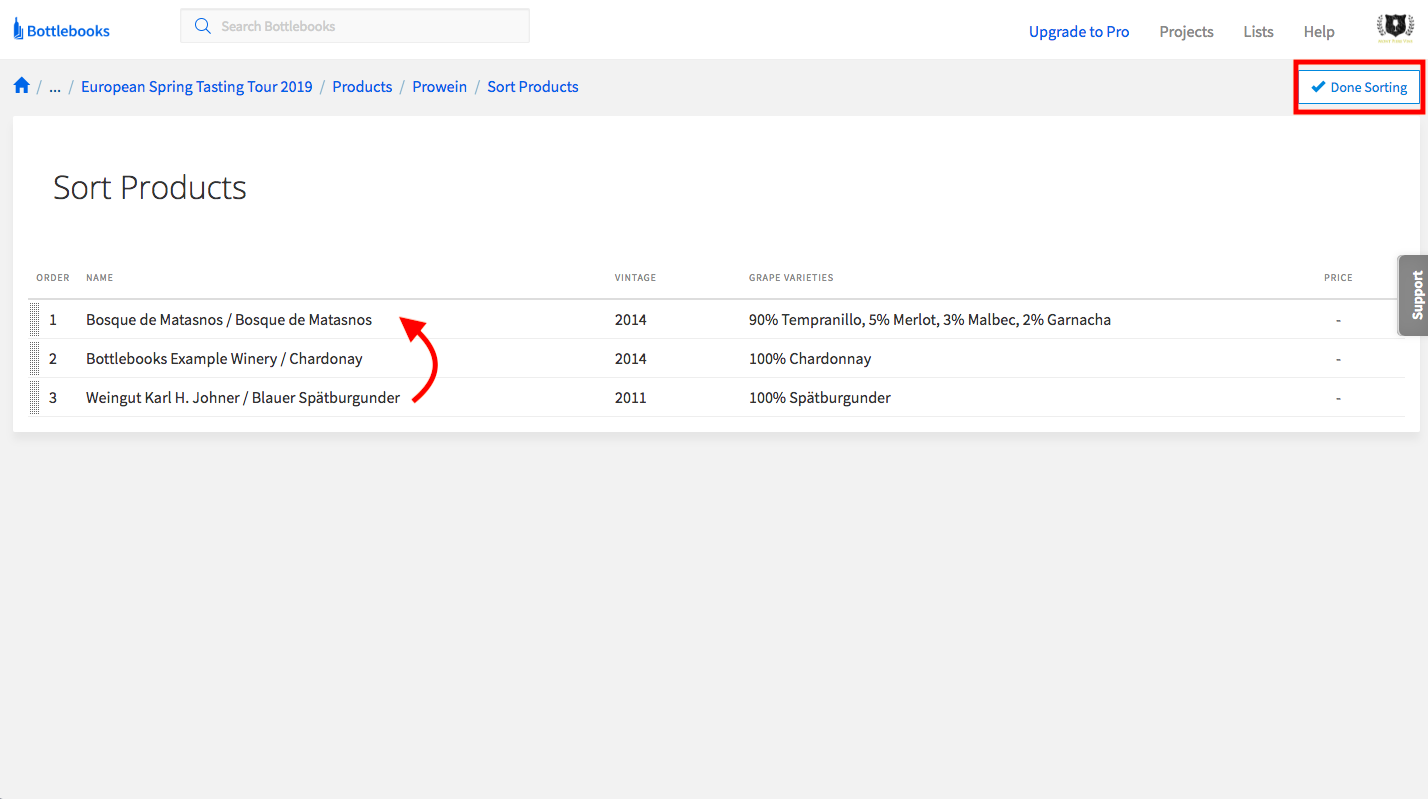Click the checkmark icon in Done Sorting
The height and width of the screenshot is (799, 1428).
coord(1318,87)
